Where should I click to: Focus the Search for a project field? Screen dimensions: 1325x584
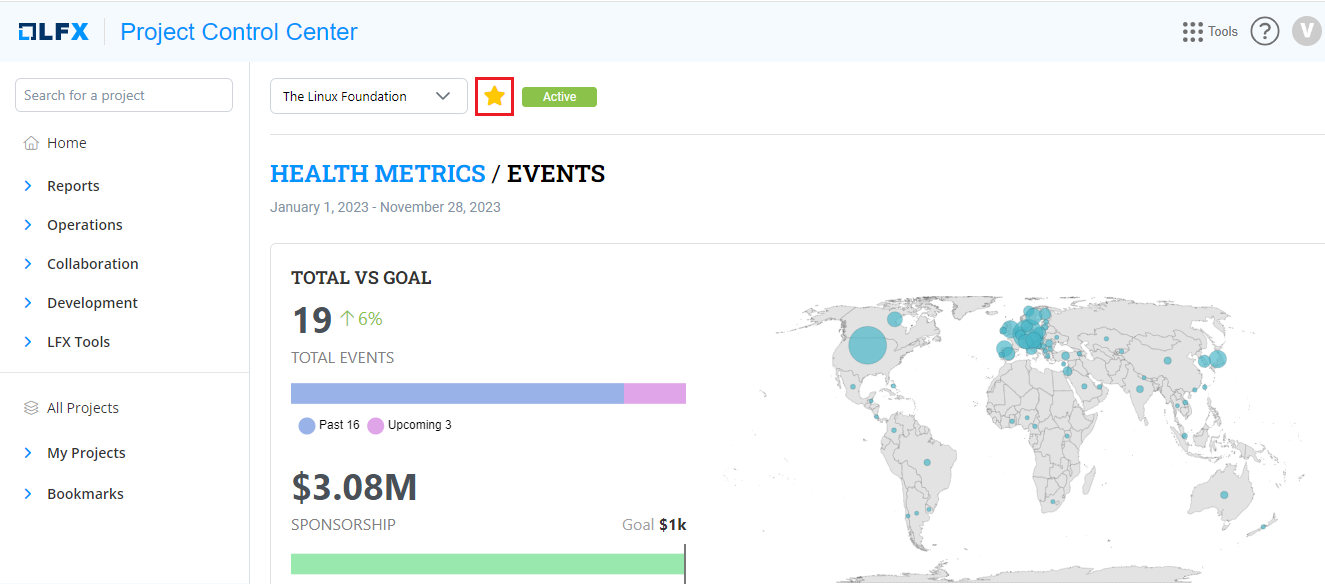click(124, 95)
